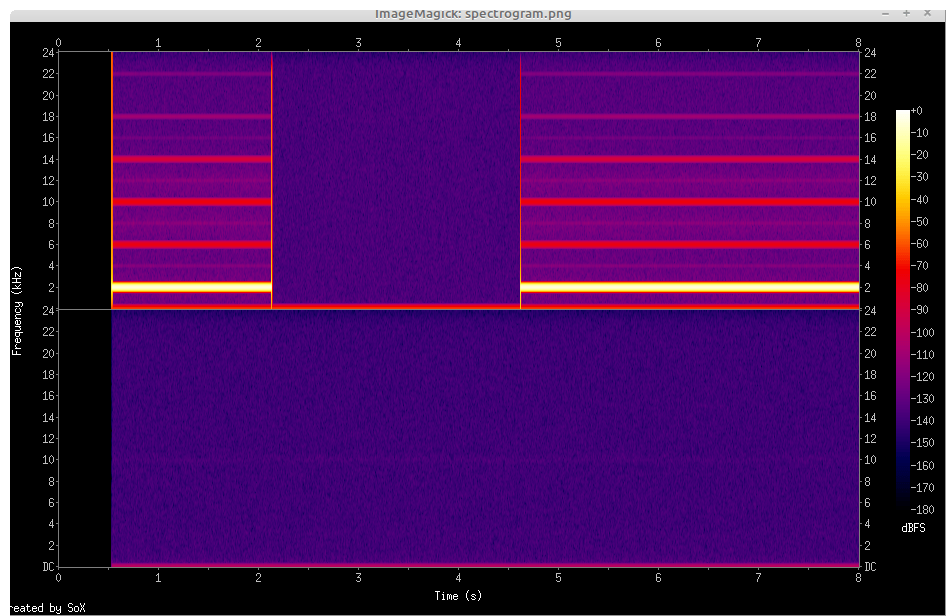The image size is (946, 616).
Task: Close the ImageMagick spectrogram window
Action: [x=927, y=13]
